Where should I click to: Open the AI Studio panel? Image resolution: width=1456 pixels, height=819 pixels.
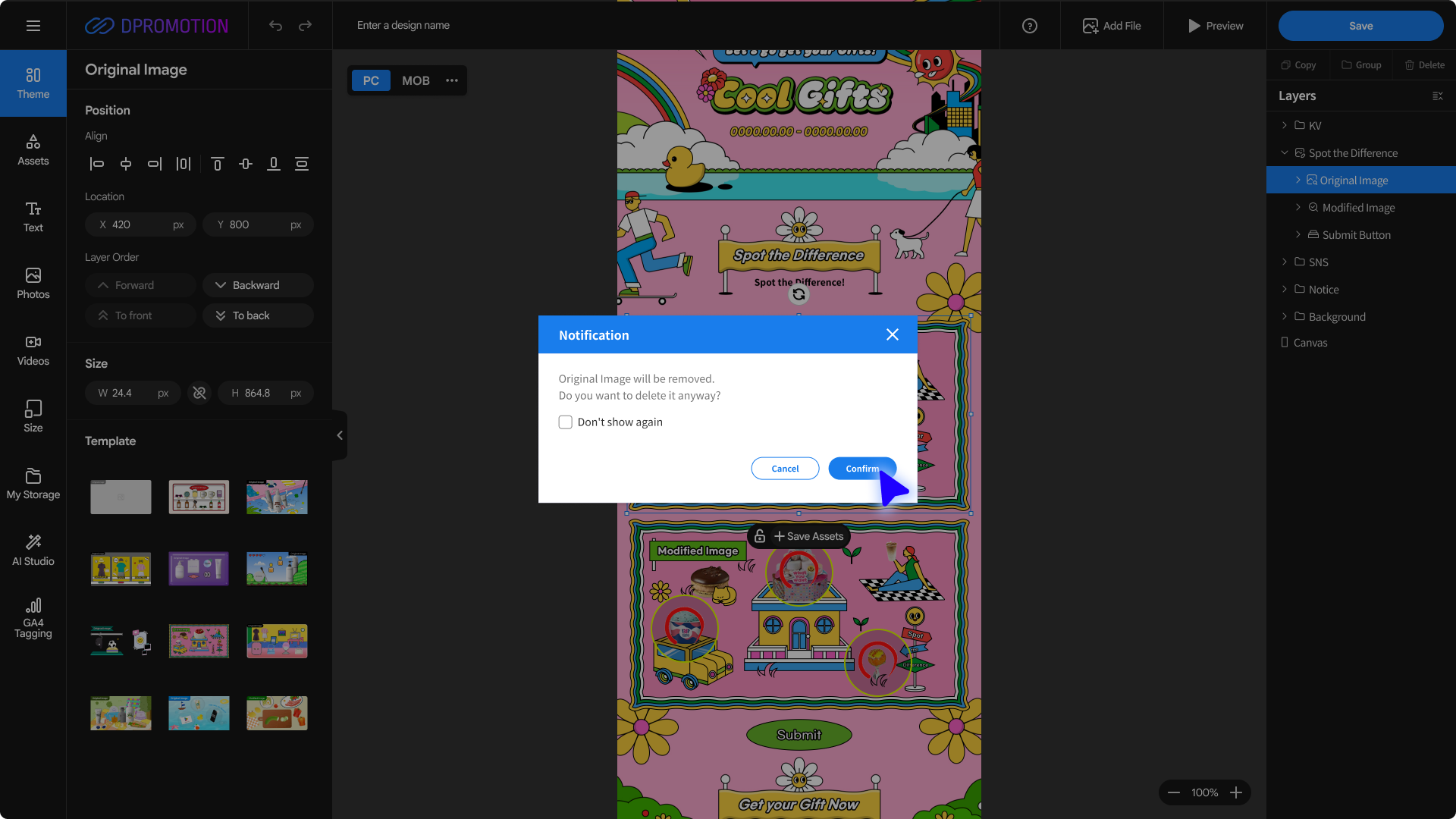(33, 551)
